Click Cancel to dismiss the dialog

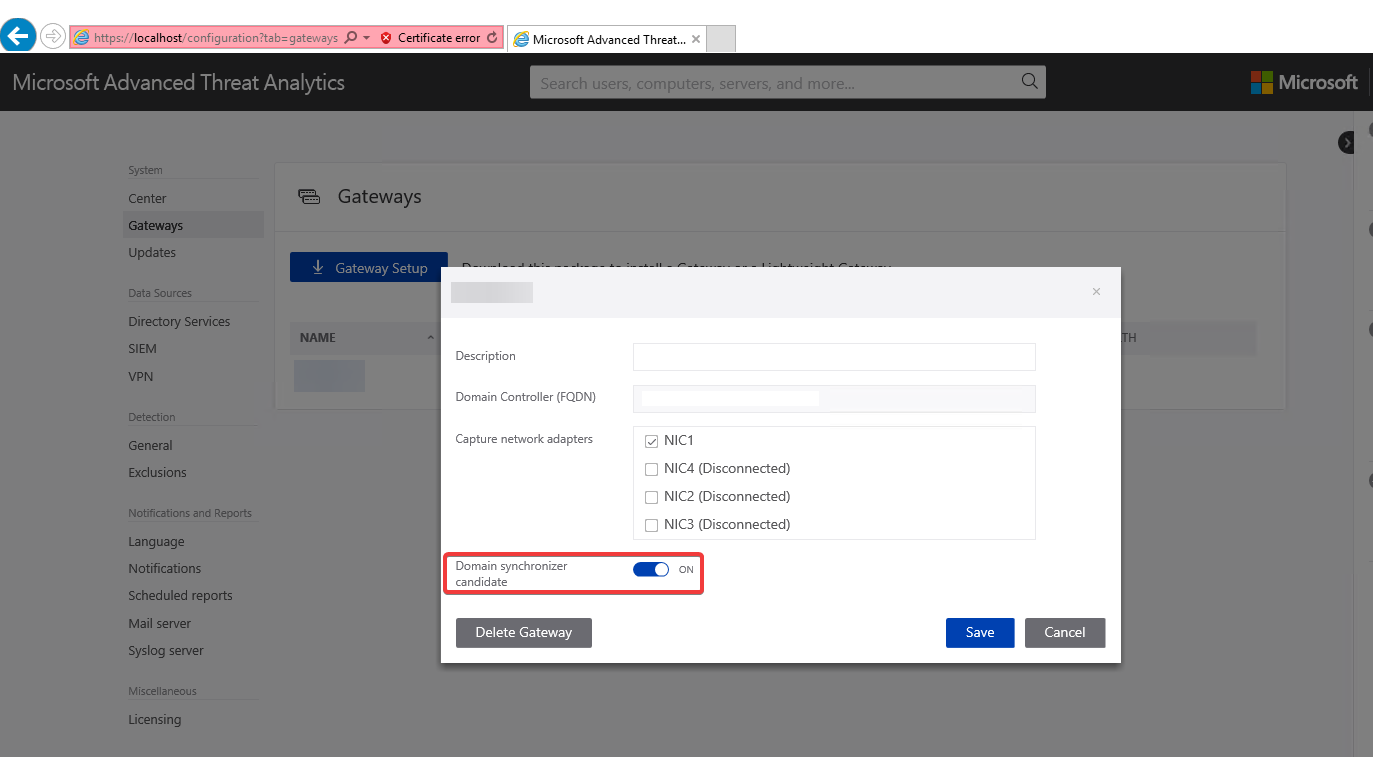[x=1064, y=632]
